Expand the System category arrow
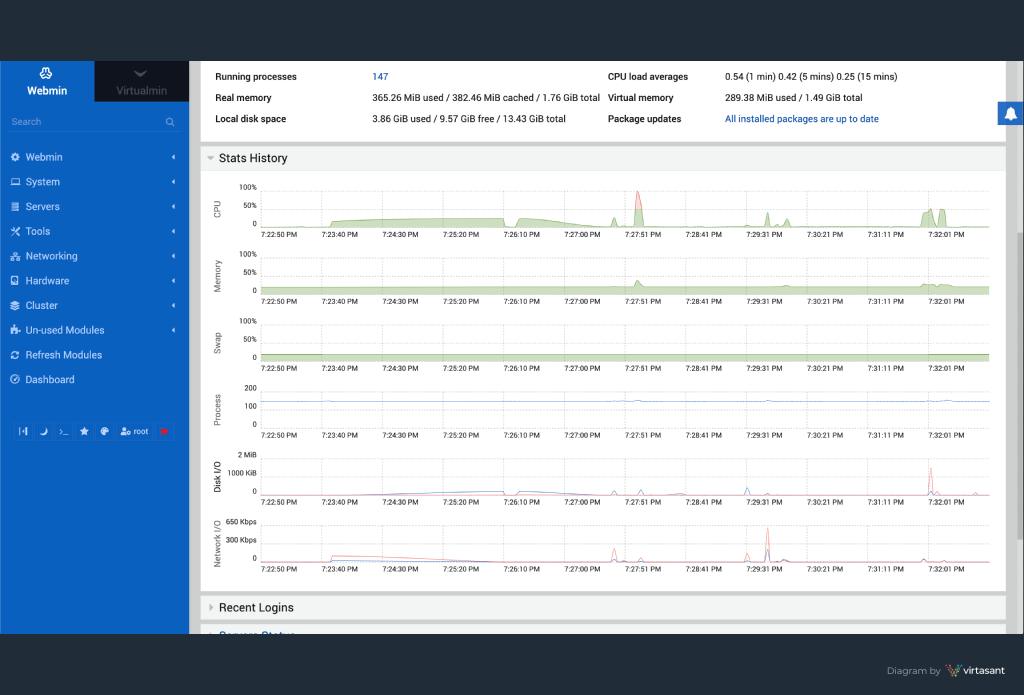Image resolution: width=1024 pixels, height=695 pixels. click(x=173, y=182)
